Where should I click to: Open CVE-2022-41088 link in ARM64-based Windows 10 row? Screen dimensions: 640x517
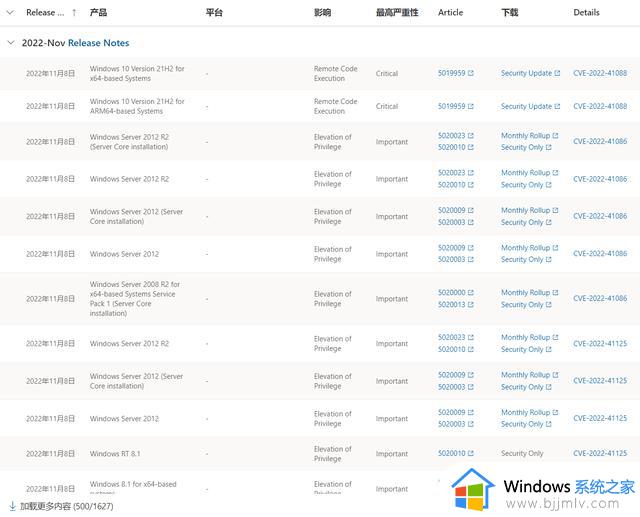coord(600,106)
